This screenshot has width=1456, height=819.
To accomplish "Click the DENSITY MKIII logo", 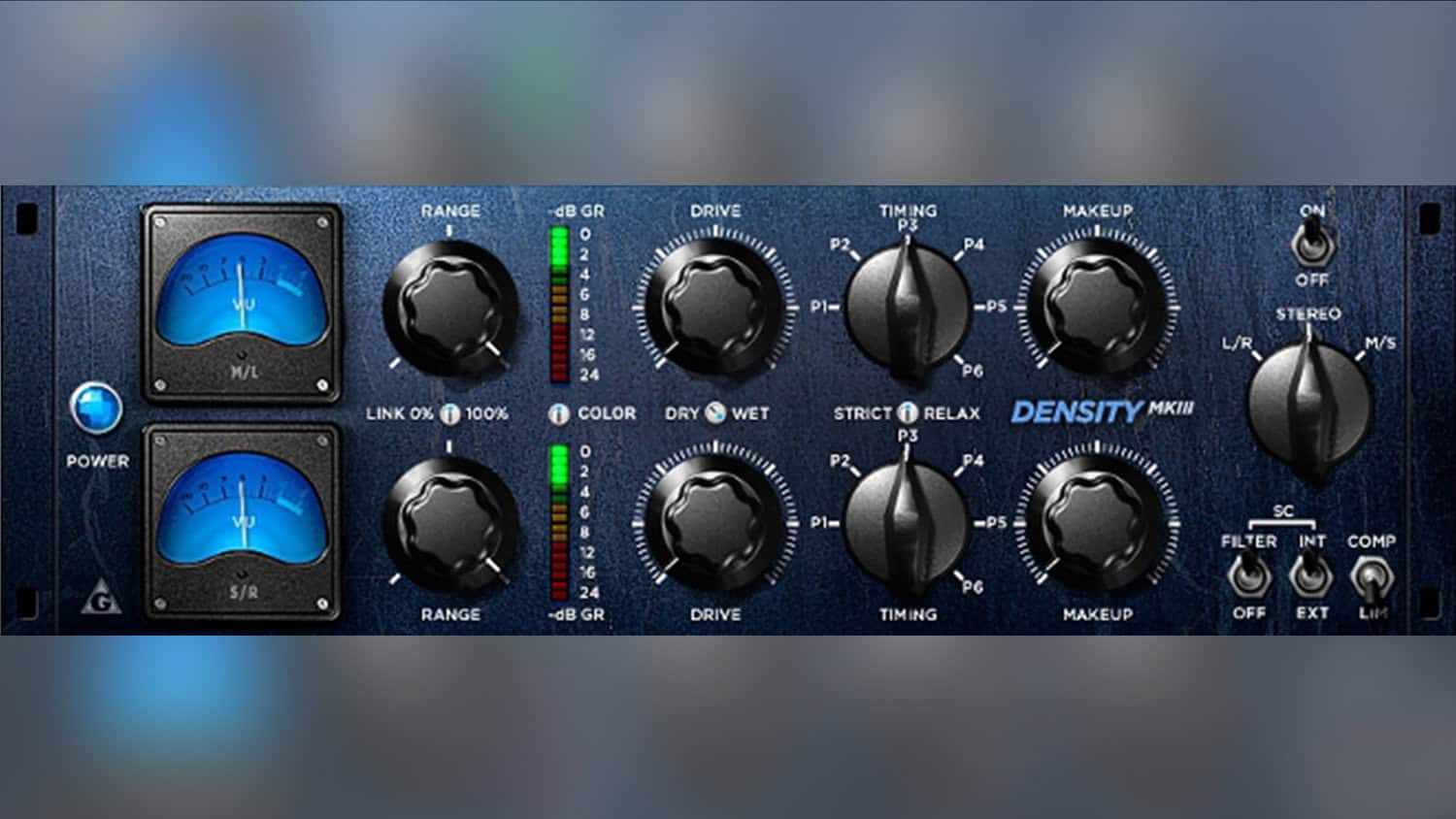I will [x=1103, y=412].
